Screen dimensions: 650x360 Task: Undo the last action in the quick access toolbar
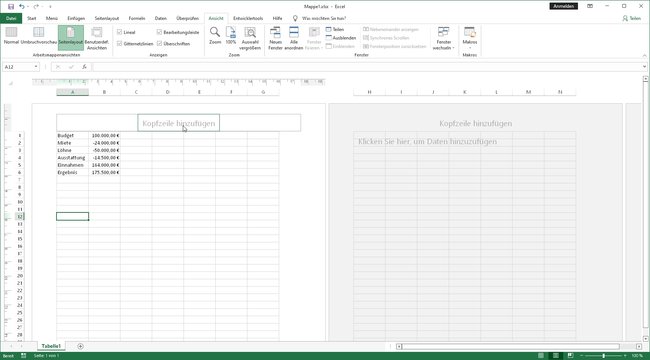click(22, 6)
